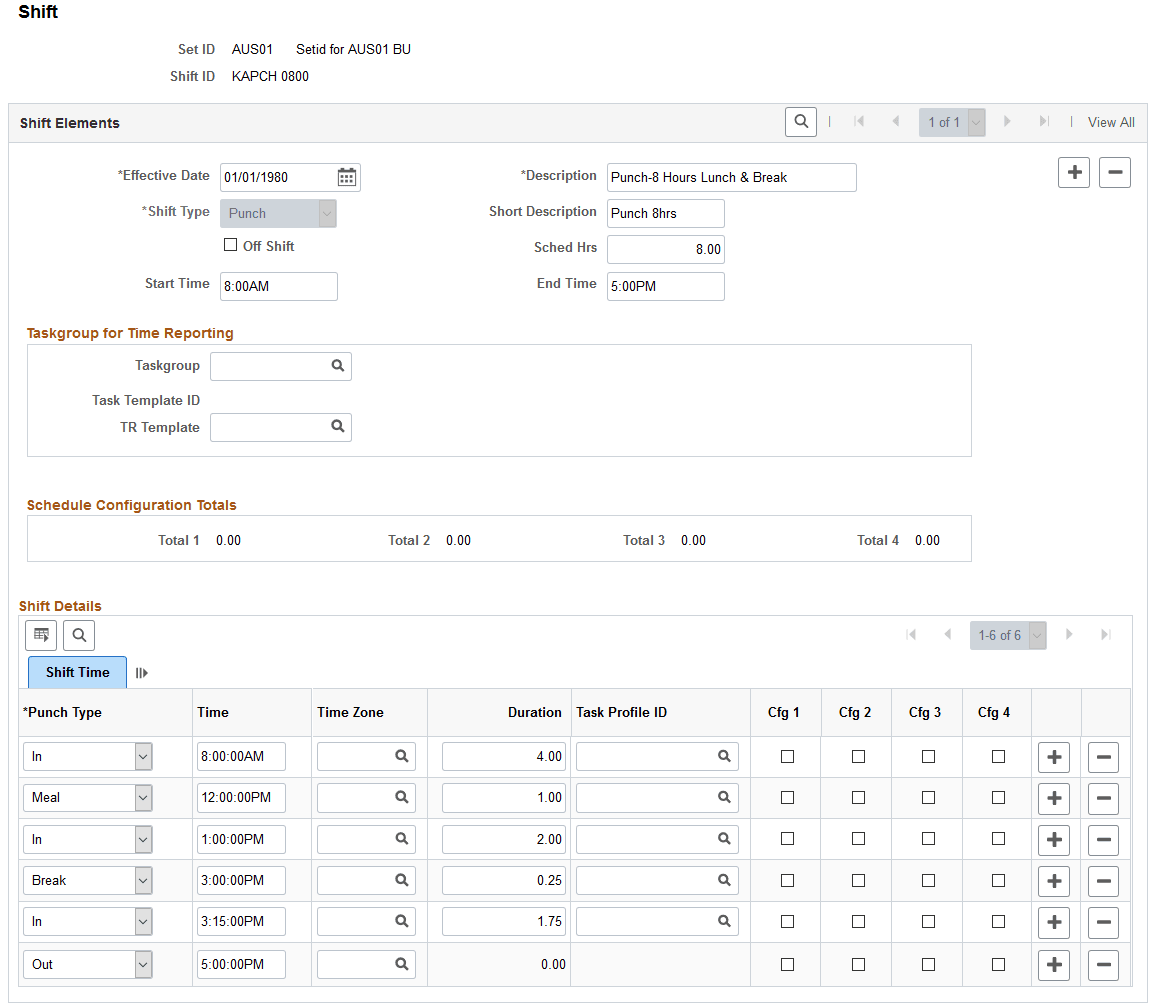Screen dimensions: 1154x1008
Task: Open the 1 of 1 row selector dropdown
Action: (952, 122)
